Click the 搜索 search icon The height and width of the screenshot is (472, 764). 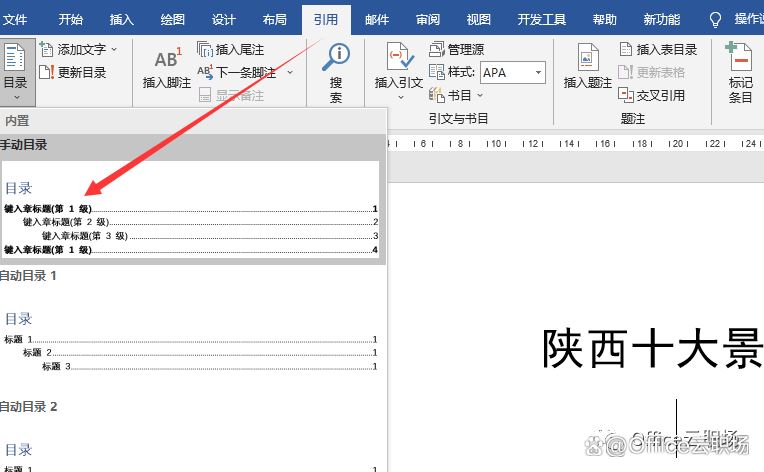[x=336, y=60]
